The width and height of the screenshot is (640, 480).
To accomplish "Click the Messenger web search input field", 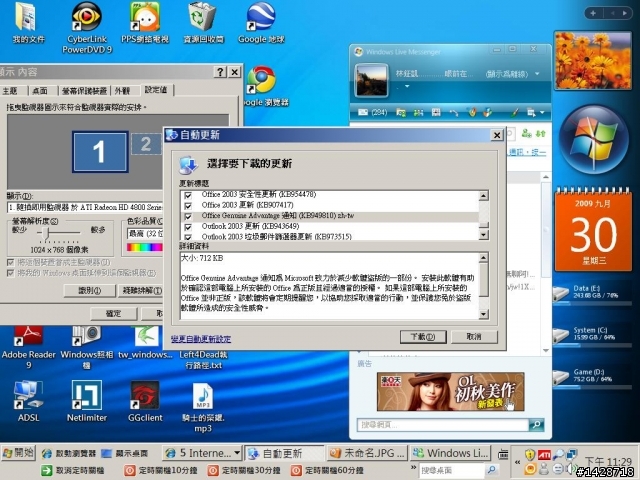I will (x=443, y=425).
